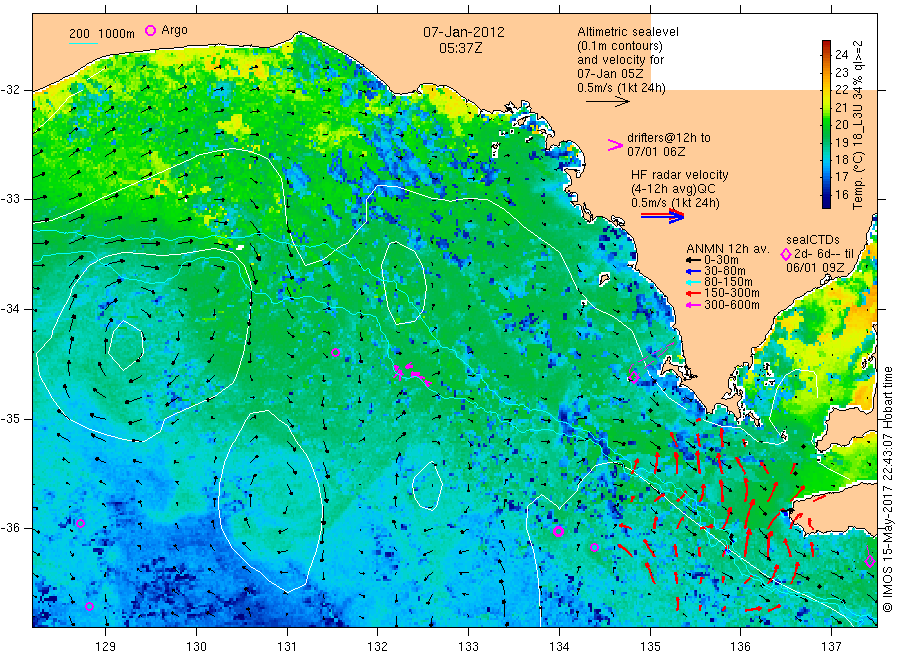Screen dimensions: 900x660
Task: Click the 135 longitude axis label
Action: tap(650, 647)
